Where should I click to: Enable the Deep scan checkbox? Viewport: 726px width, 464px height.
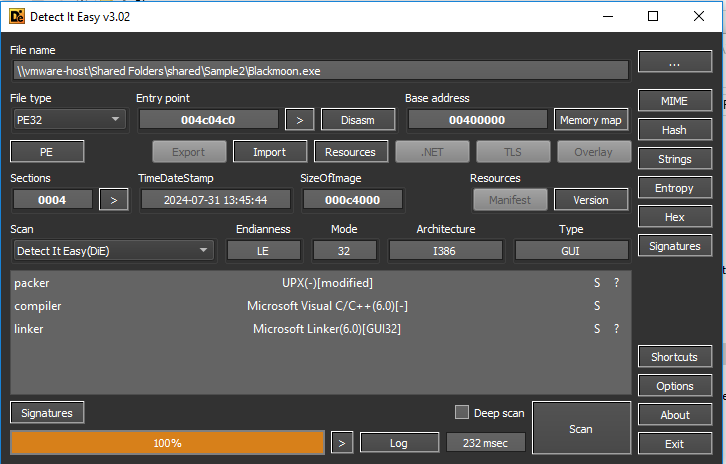(x=462, y=412)
